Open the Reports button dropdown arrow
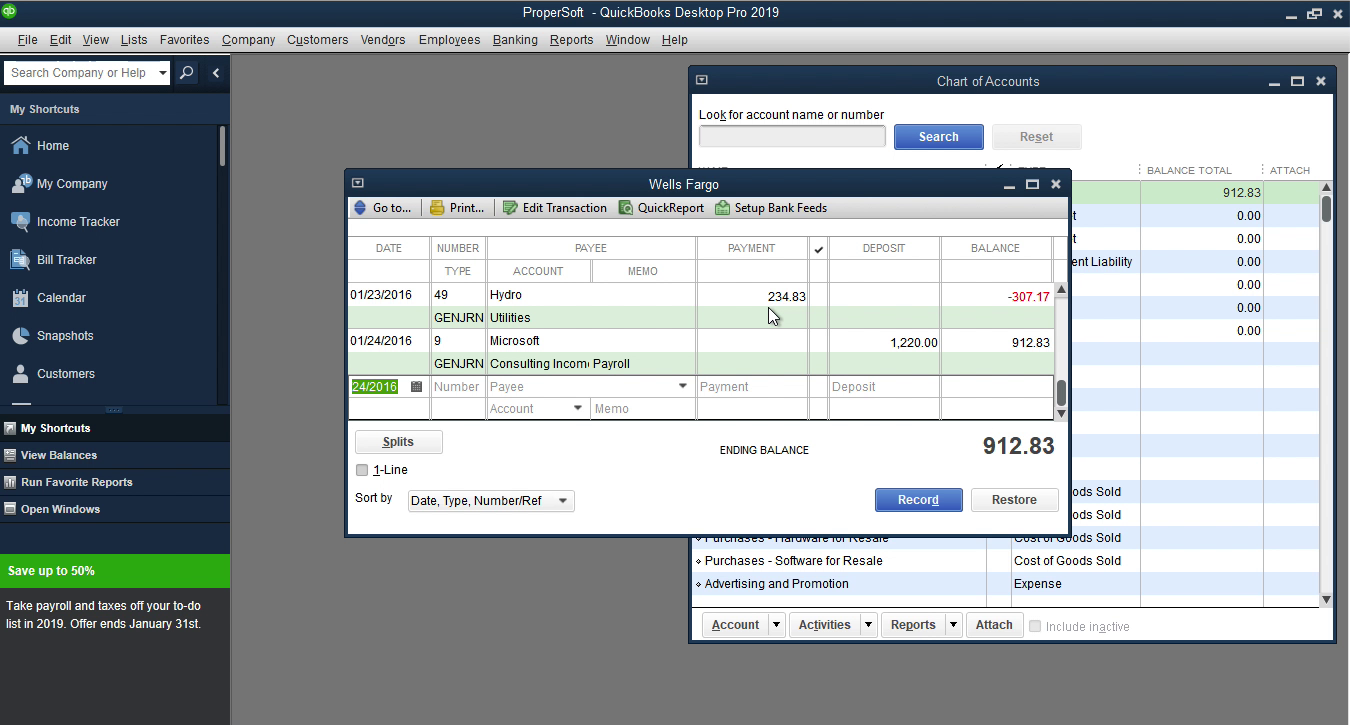The width and height of the screenshot is (1350, 725). point(953,625)
